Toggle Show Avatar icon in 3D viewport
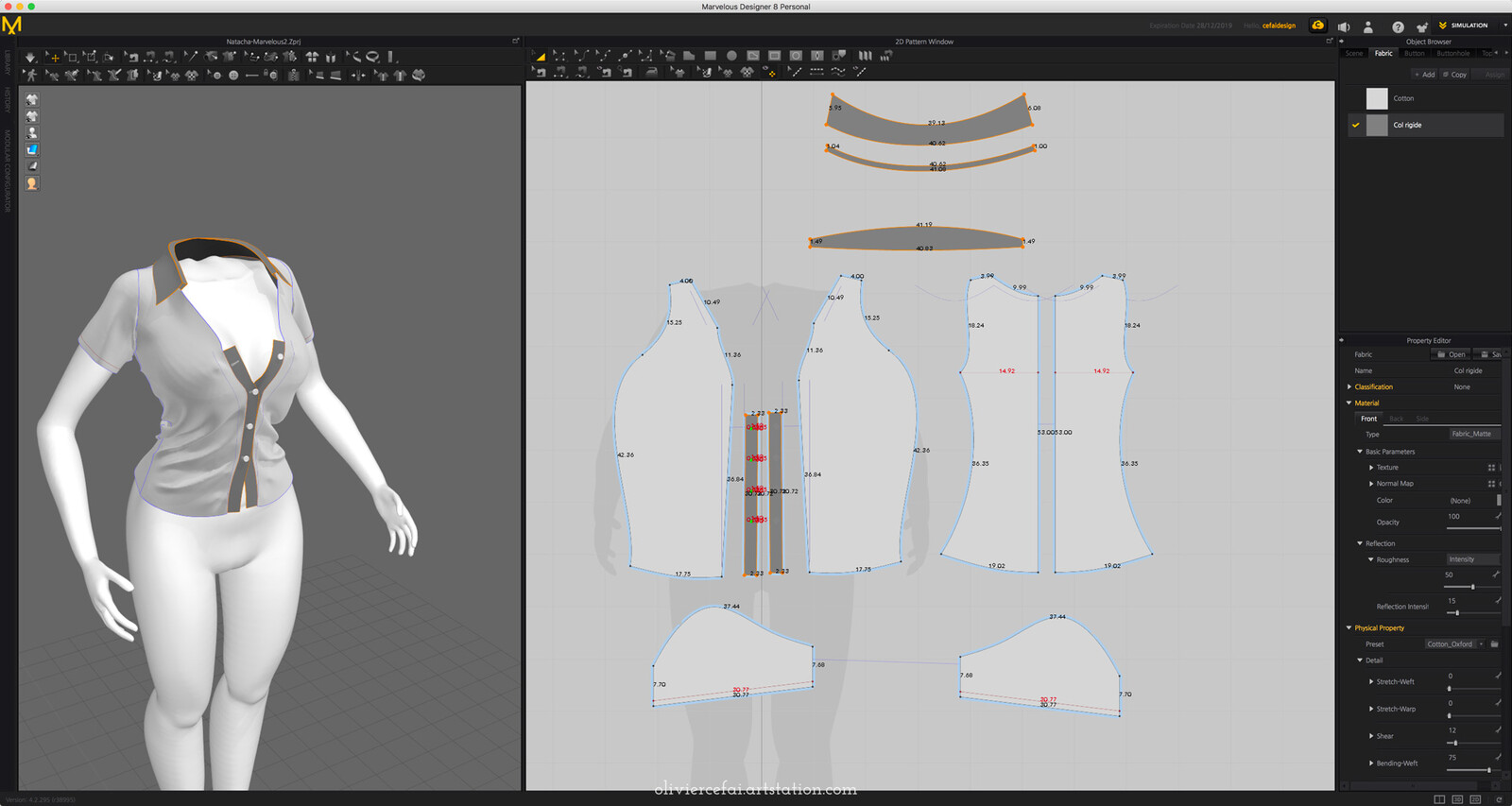The height and width of the screenshot is (806, 1512). pos(32,133)
